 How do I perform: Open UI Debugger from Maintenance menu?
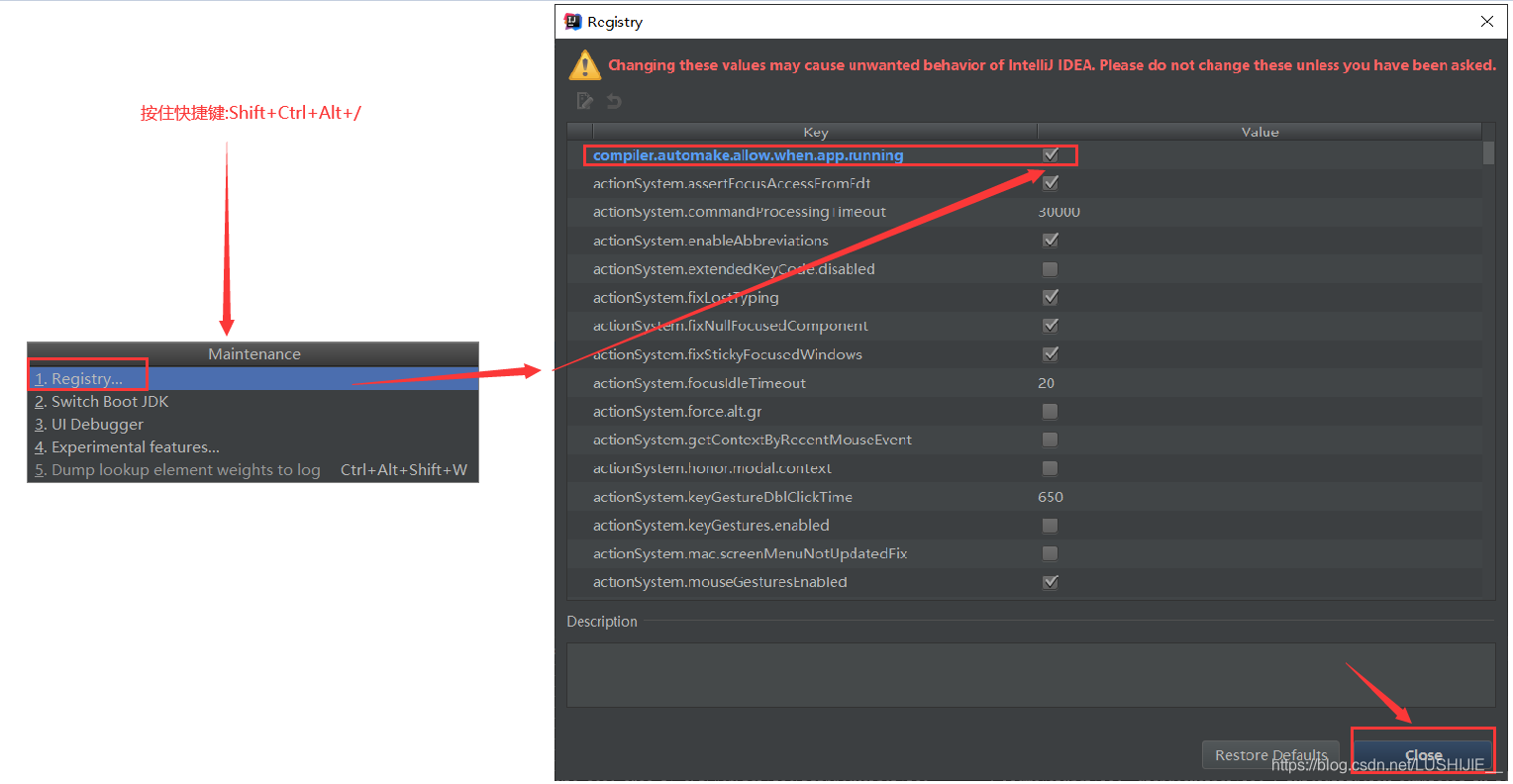(x=253, y=424)
